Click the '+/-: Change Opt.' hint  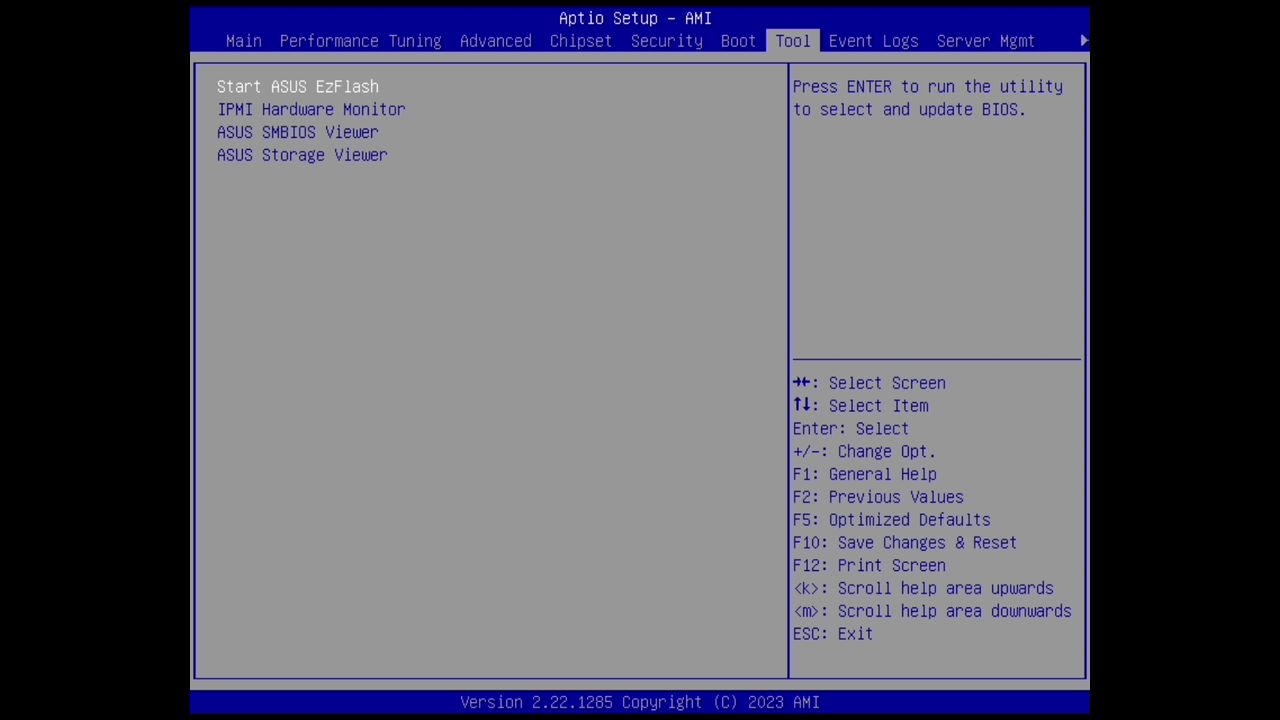click(x=864, y=452)
